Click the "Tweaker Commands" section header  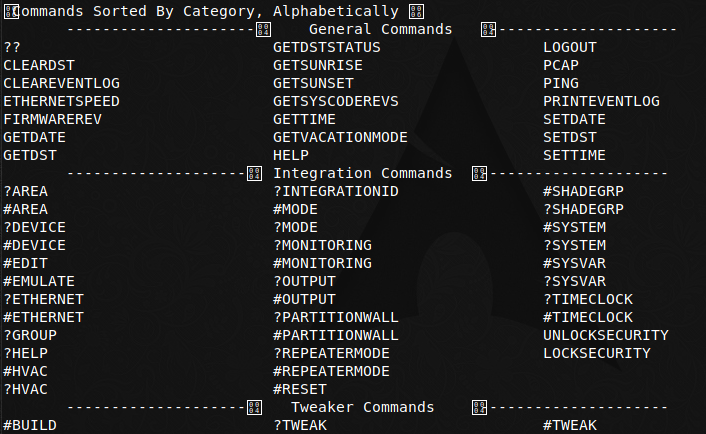pyautogui.click(x=362, y=407)
